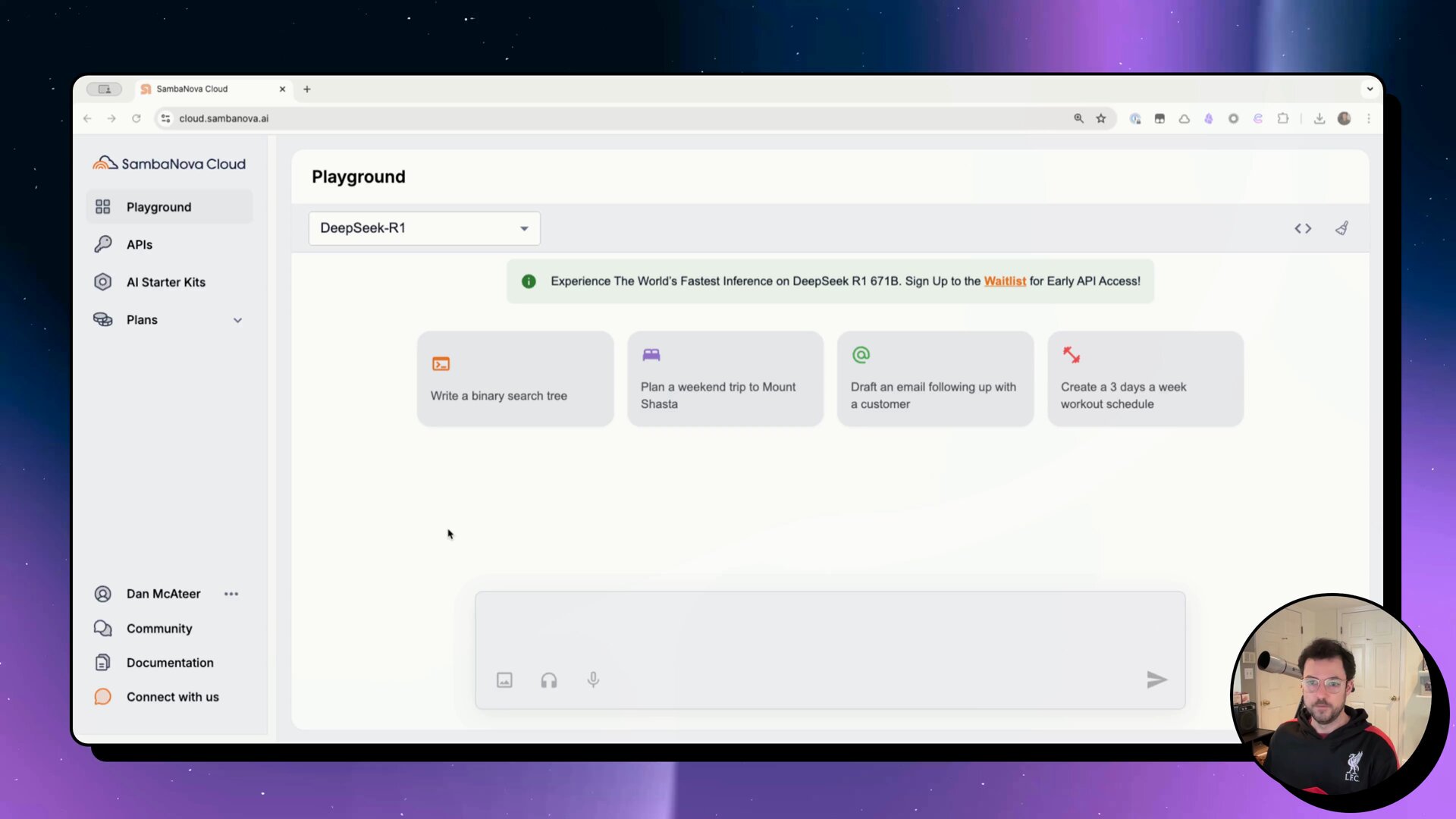
Task: Attach an image using the picture icon
Action: coord(504,680)
